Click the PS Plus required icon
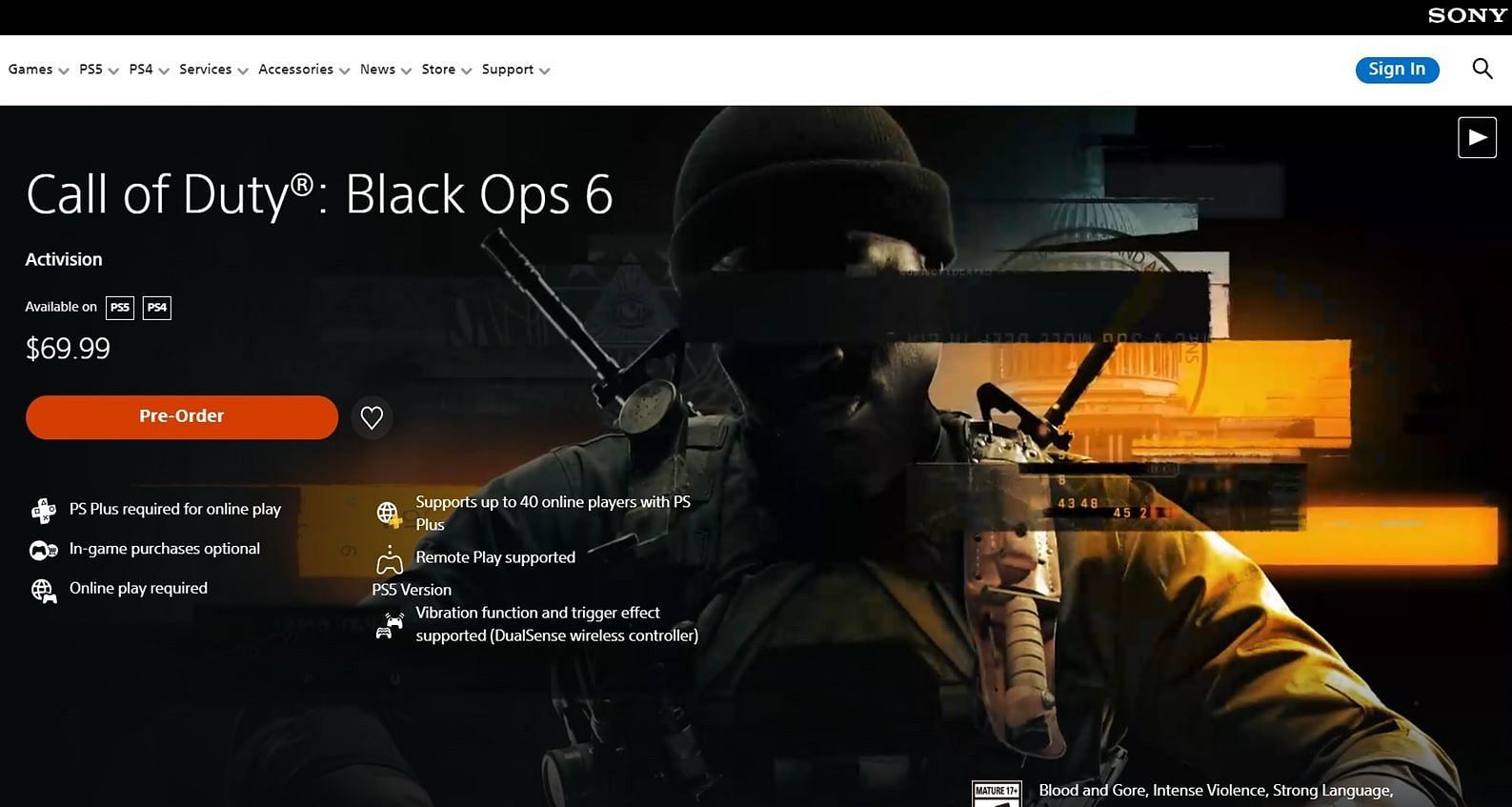 pyautogui.click(x=44, y=511)
